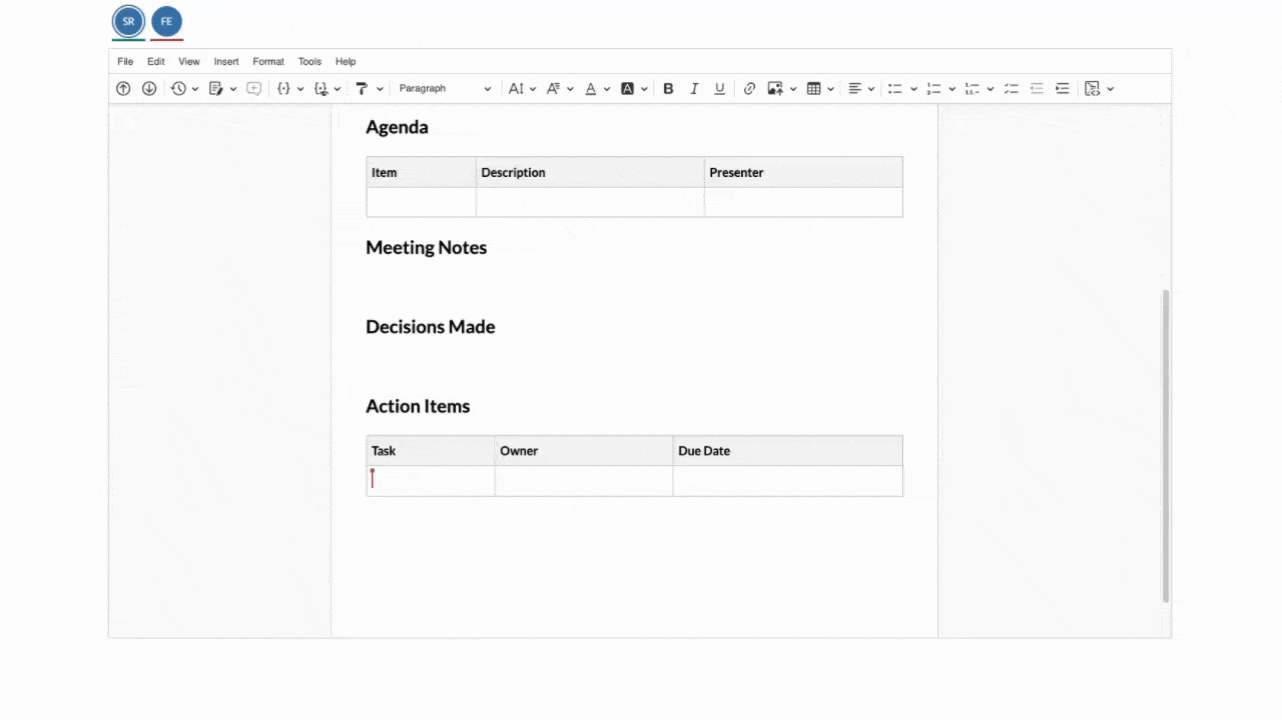
Task: Click the insert image icon
Action: tap(775, 89)
